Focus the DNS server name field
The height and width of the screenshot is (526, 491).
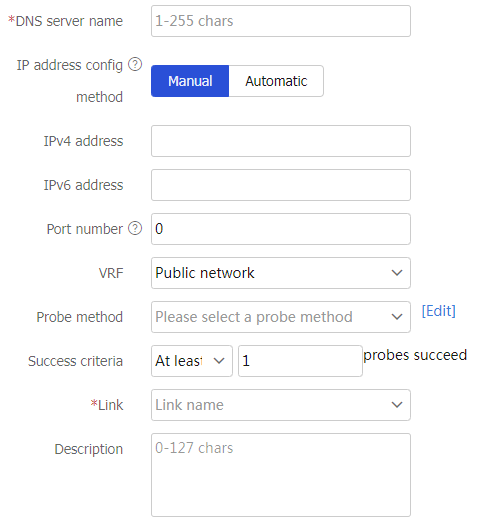coord(281,21)
